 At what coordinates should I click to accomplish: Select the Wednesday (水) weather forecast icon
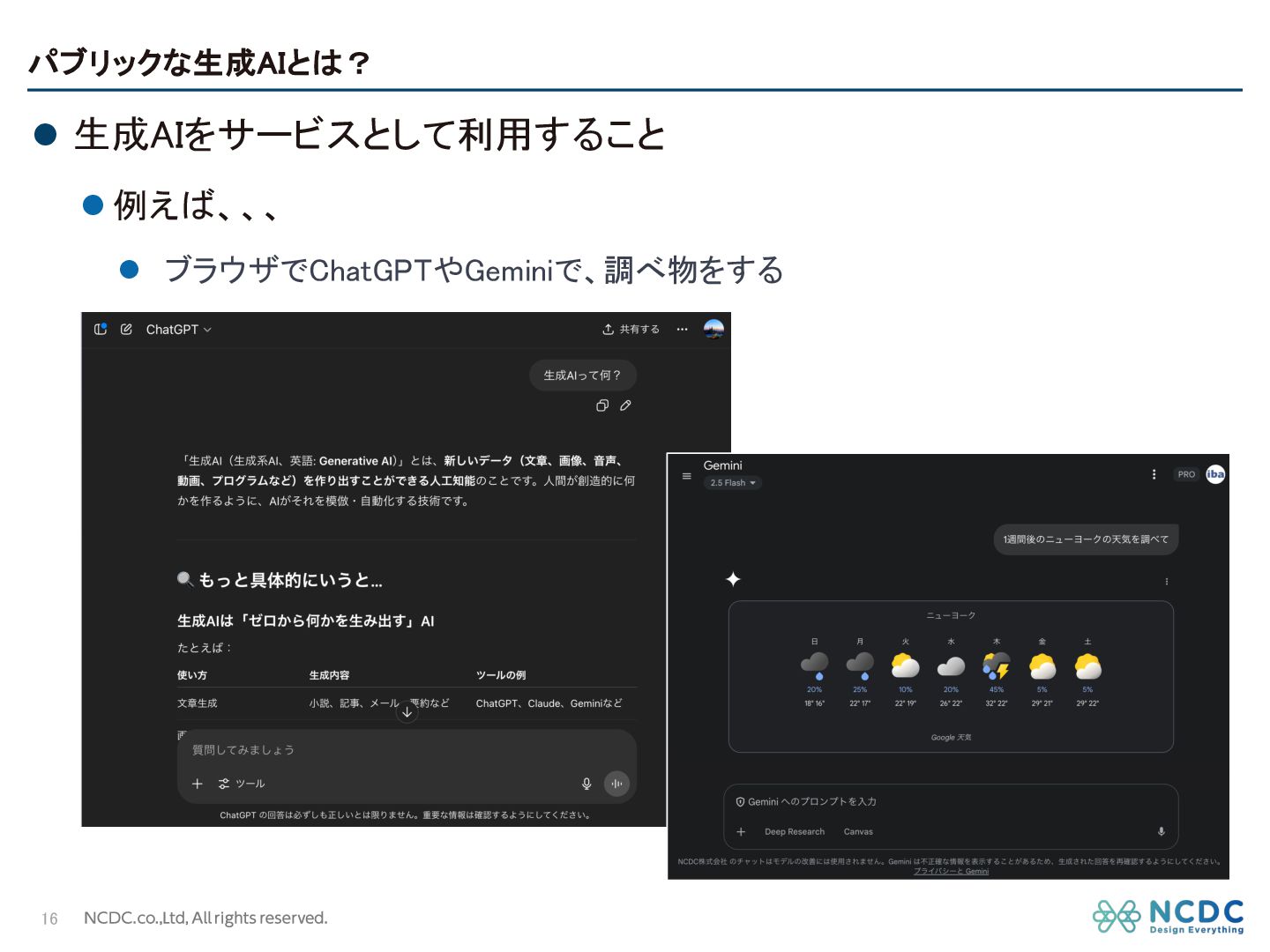pyautogui.click(x=951, y=666)
